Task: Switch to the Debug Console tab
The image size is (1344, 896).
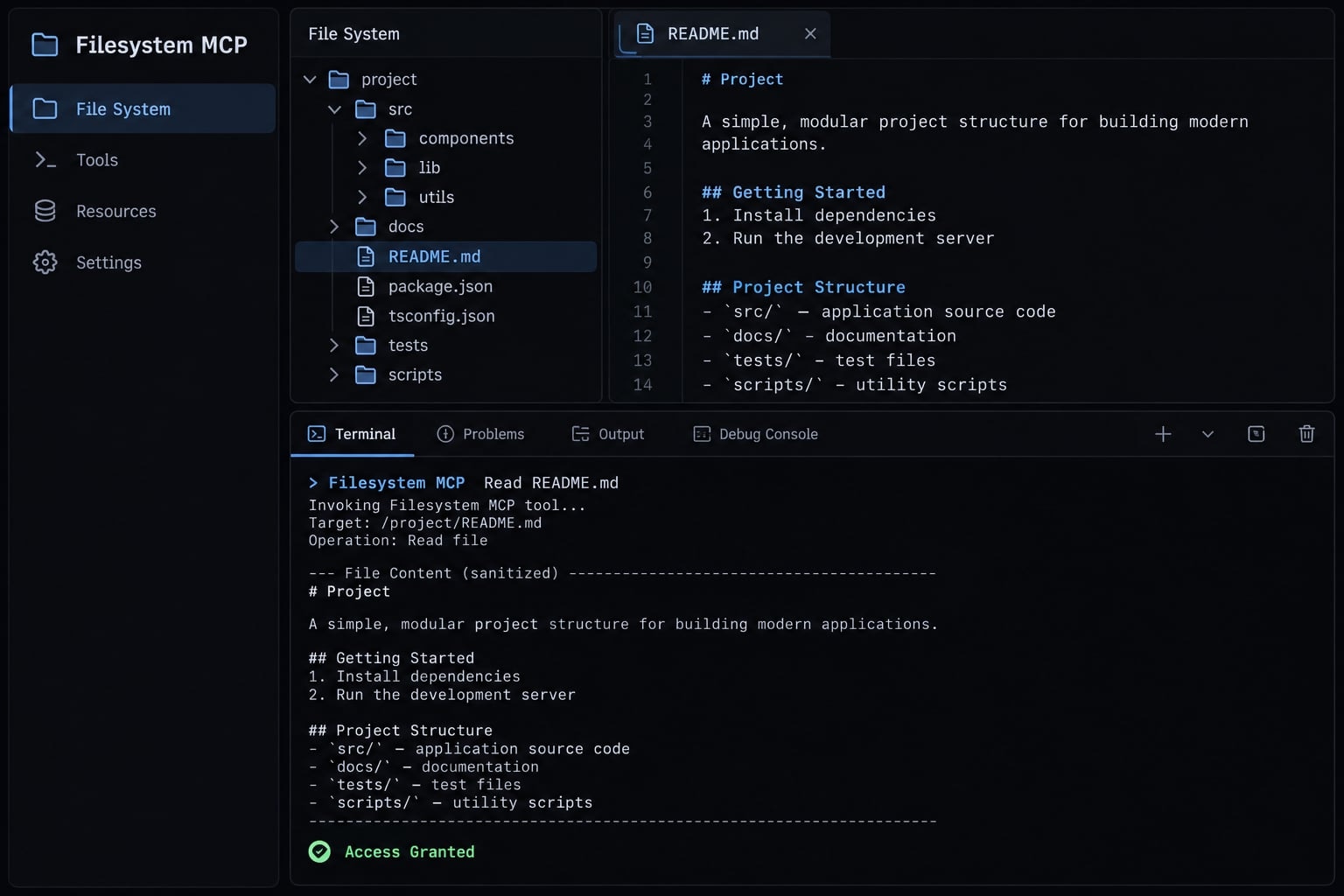Action: [x=755, y=434]
